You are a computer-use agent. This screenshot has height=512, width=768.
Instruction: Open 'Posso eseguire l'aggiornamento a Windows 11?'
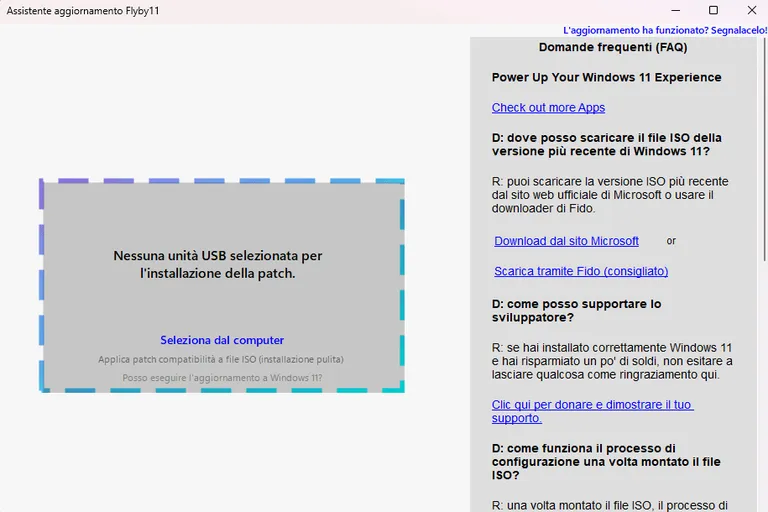click(x=222, y=378)
